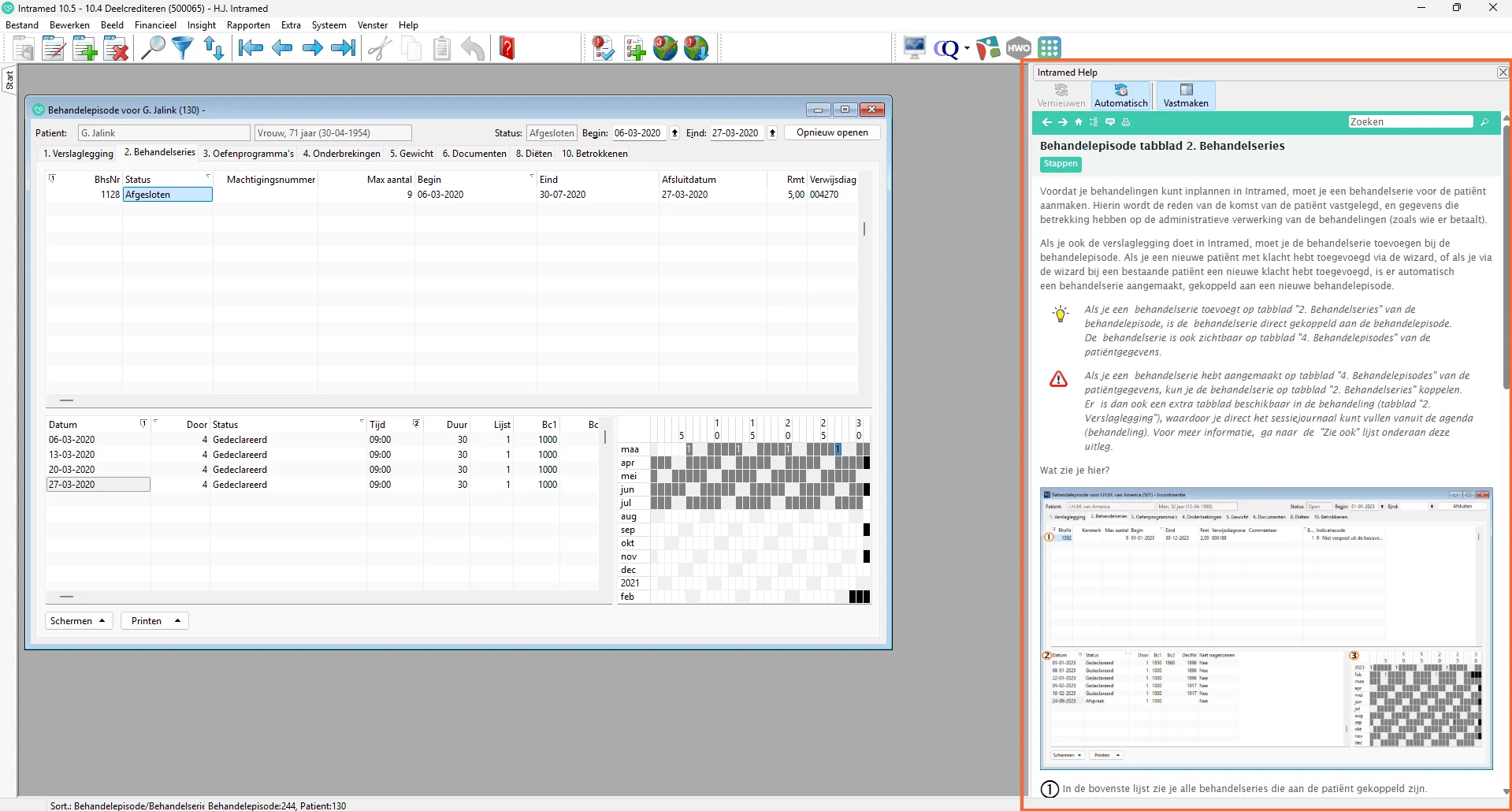Click the Tijd column filter icon
The height and width of the screenshot is (811, 1512).
click(x=416, y=423)
